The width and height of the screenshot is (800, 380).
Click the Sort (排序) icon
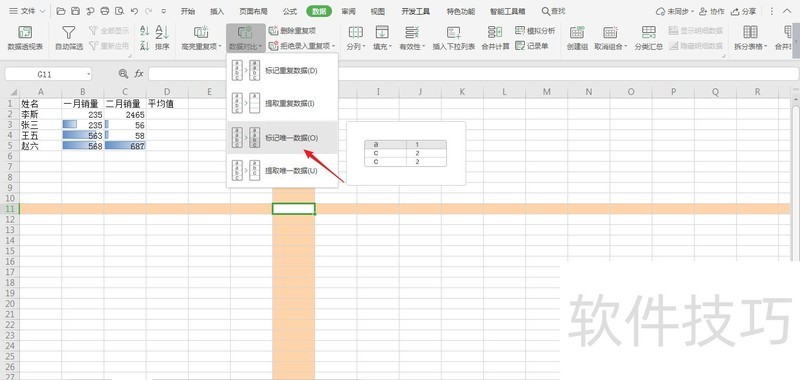162,33
